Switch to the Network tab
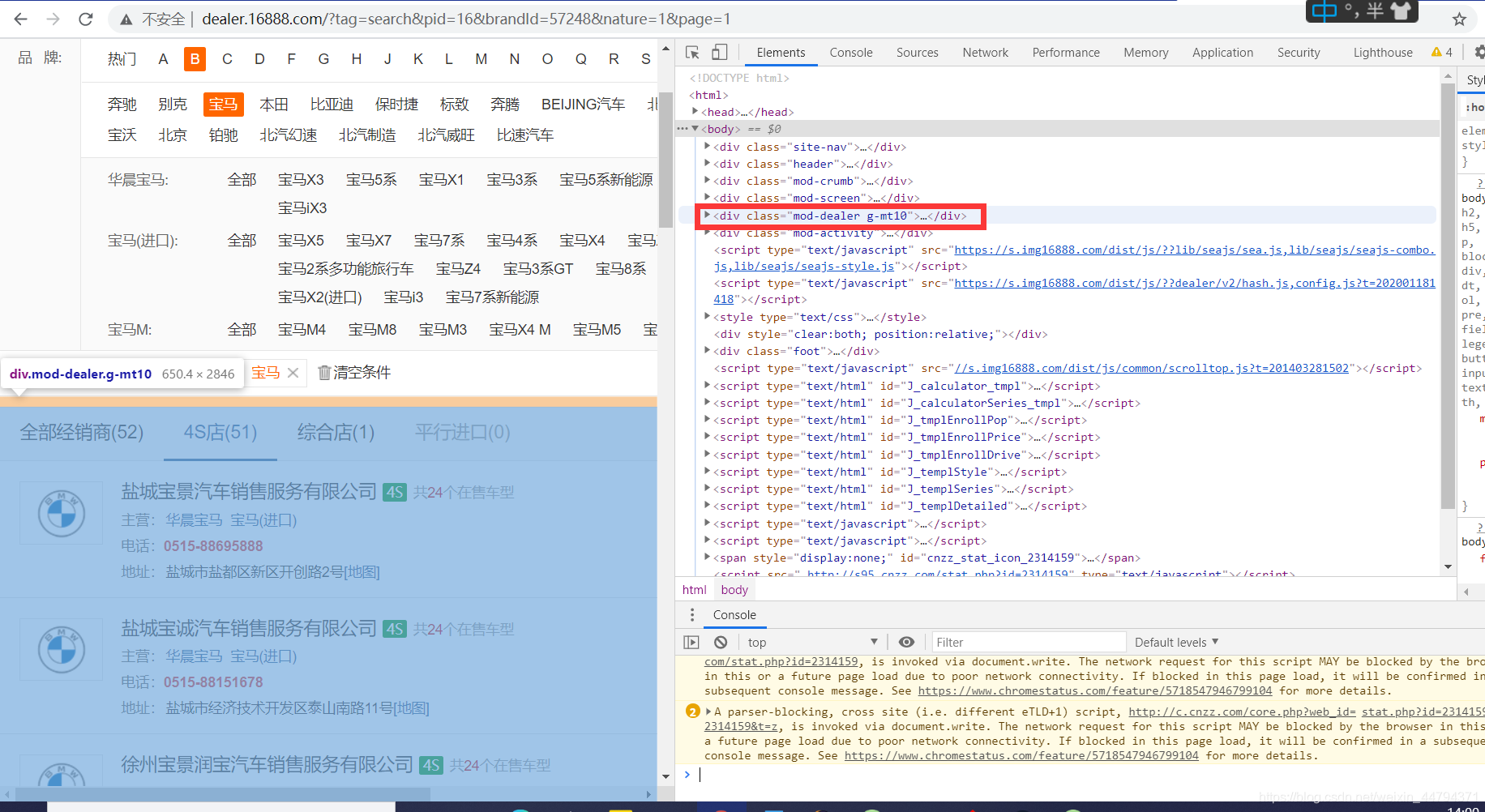 coord(985,52)
